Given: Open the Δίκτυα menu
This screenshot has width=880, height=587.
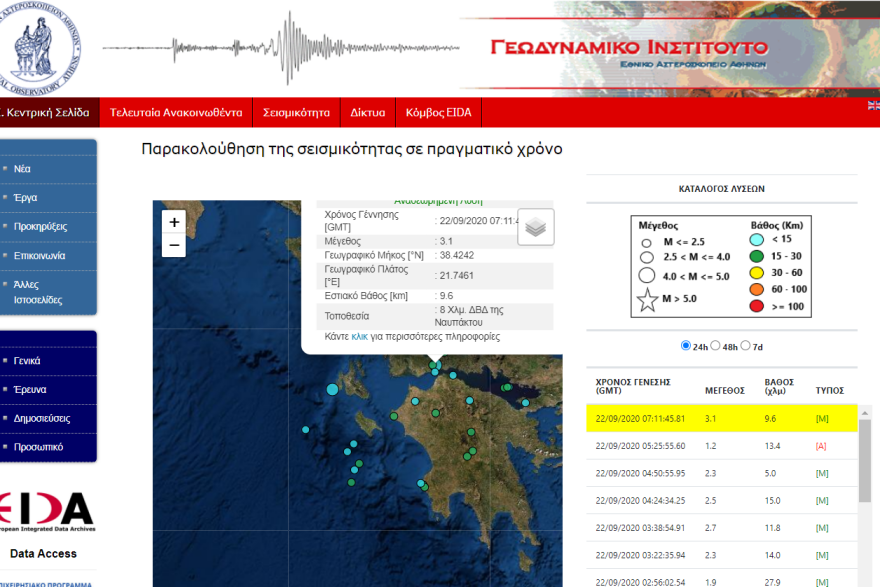Looking at the screenshot, I should click(367, 113).
